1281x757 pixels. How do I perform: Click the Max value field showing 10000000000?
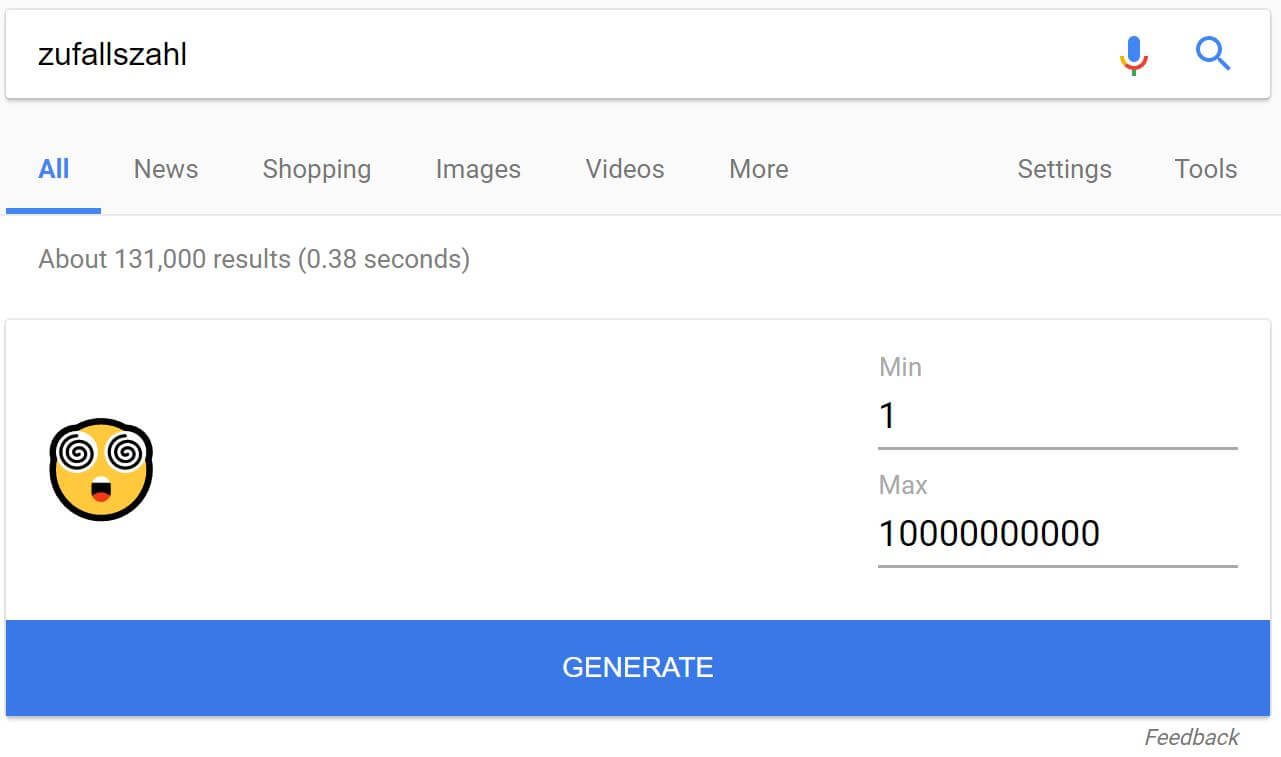[x=1057, y=533]
